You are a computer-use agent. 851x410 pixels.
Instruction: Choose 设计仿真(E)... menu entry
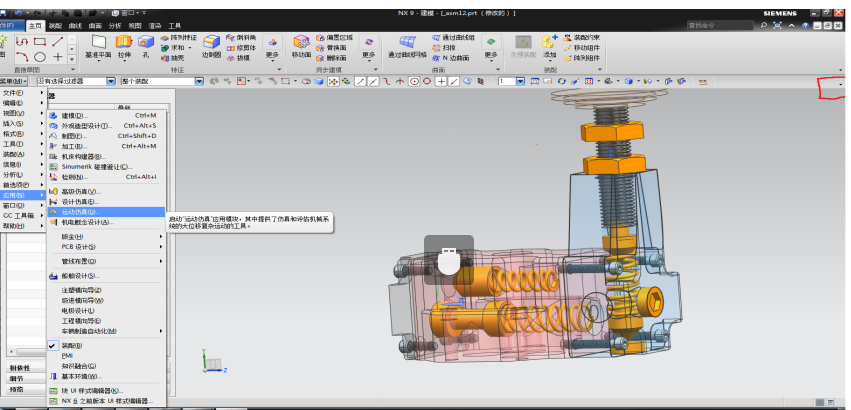(106, 201)
